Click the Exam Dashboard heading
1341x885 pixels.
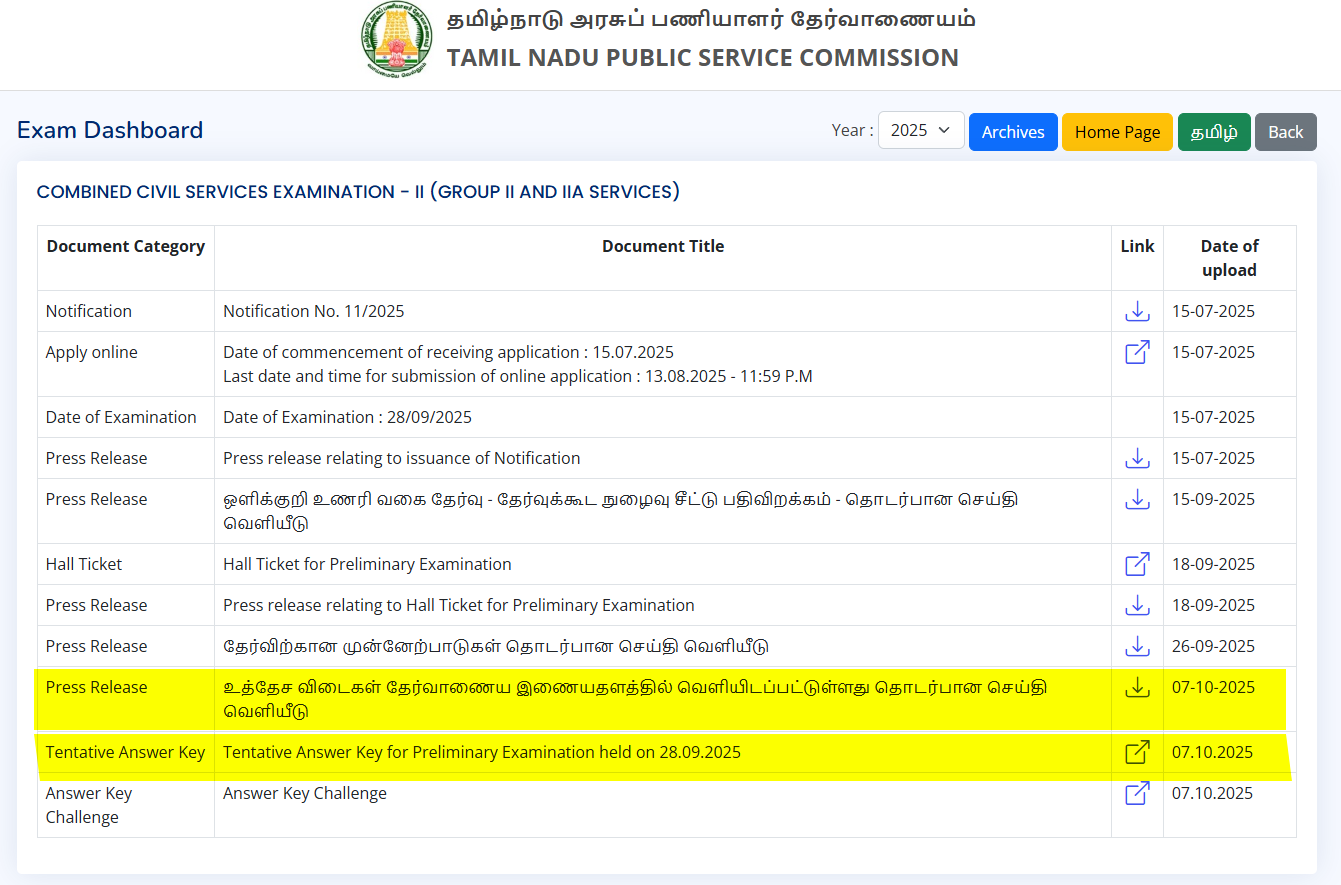[110, 130]
